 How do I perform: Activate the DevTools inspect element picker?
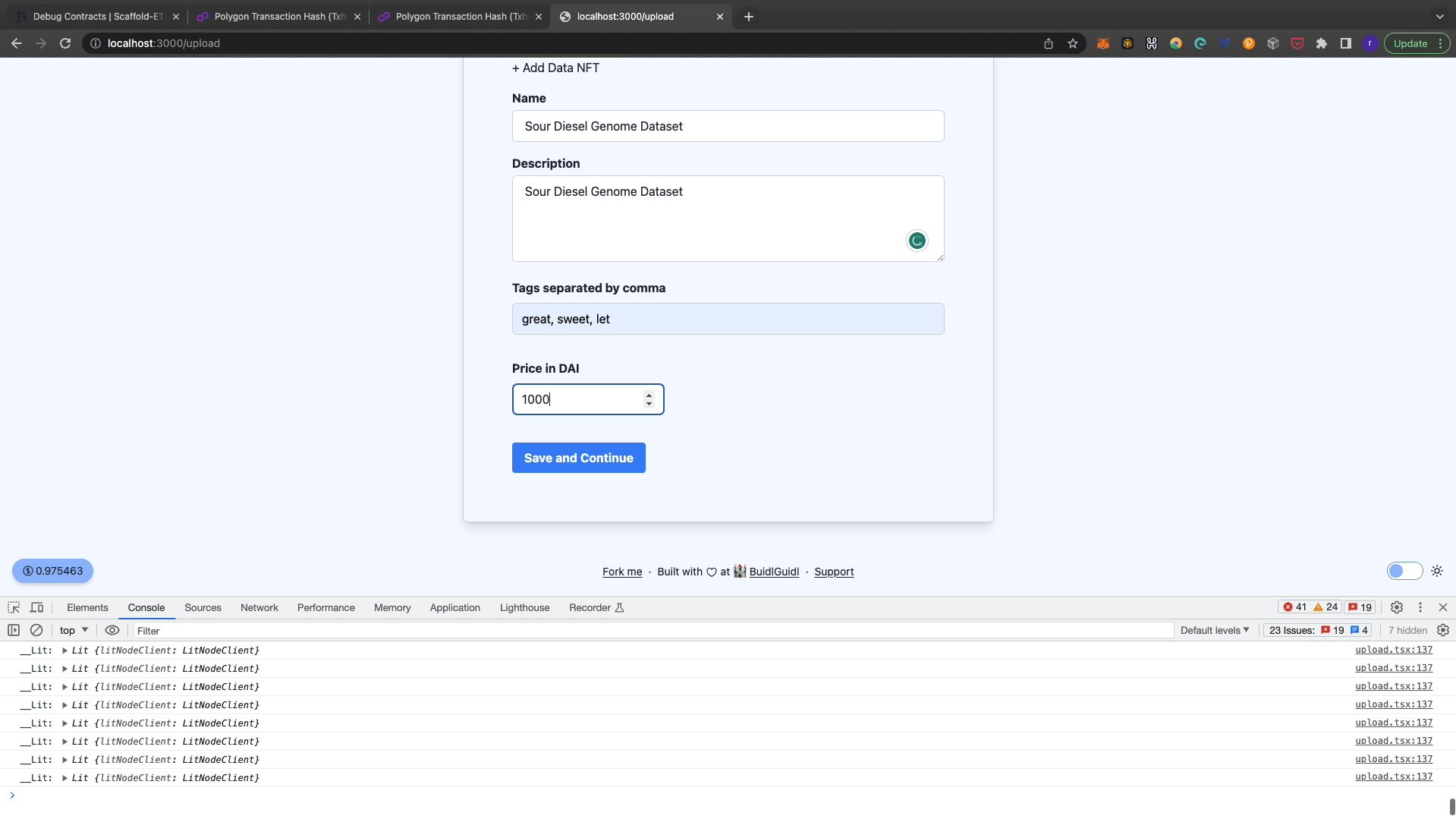point(14,607)
